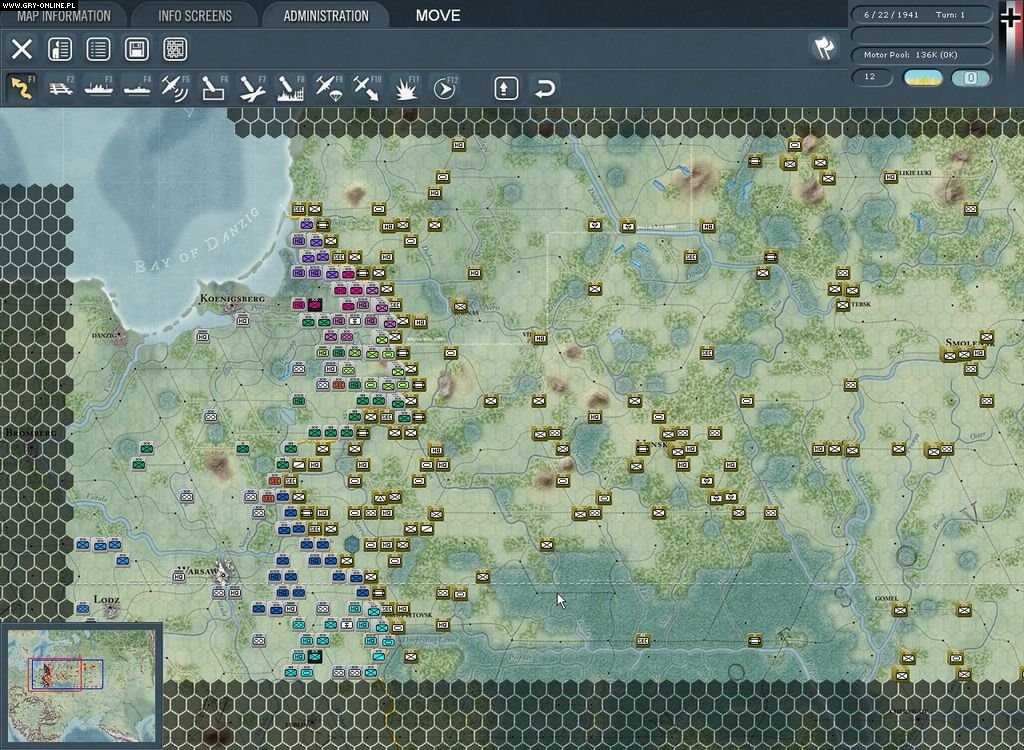Enable F5 air reconnaissance mode
Screen dimensions: 1024x750
pos(175,88)
